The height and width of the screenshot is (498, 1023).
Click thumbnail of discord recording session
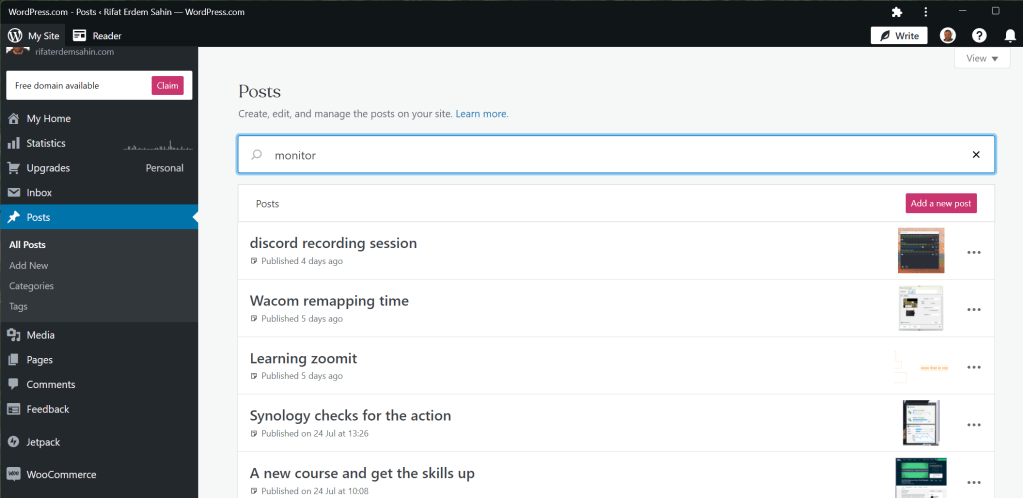pyautogui.click(x=921, y=251)
